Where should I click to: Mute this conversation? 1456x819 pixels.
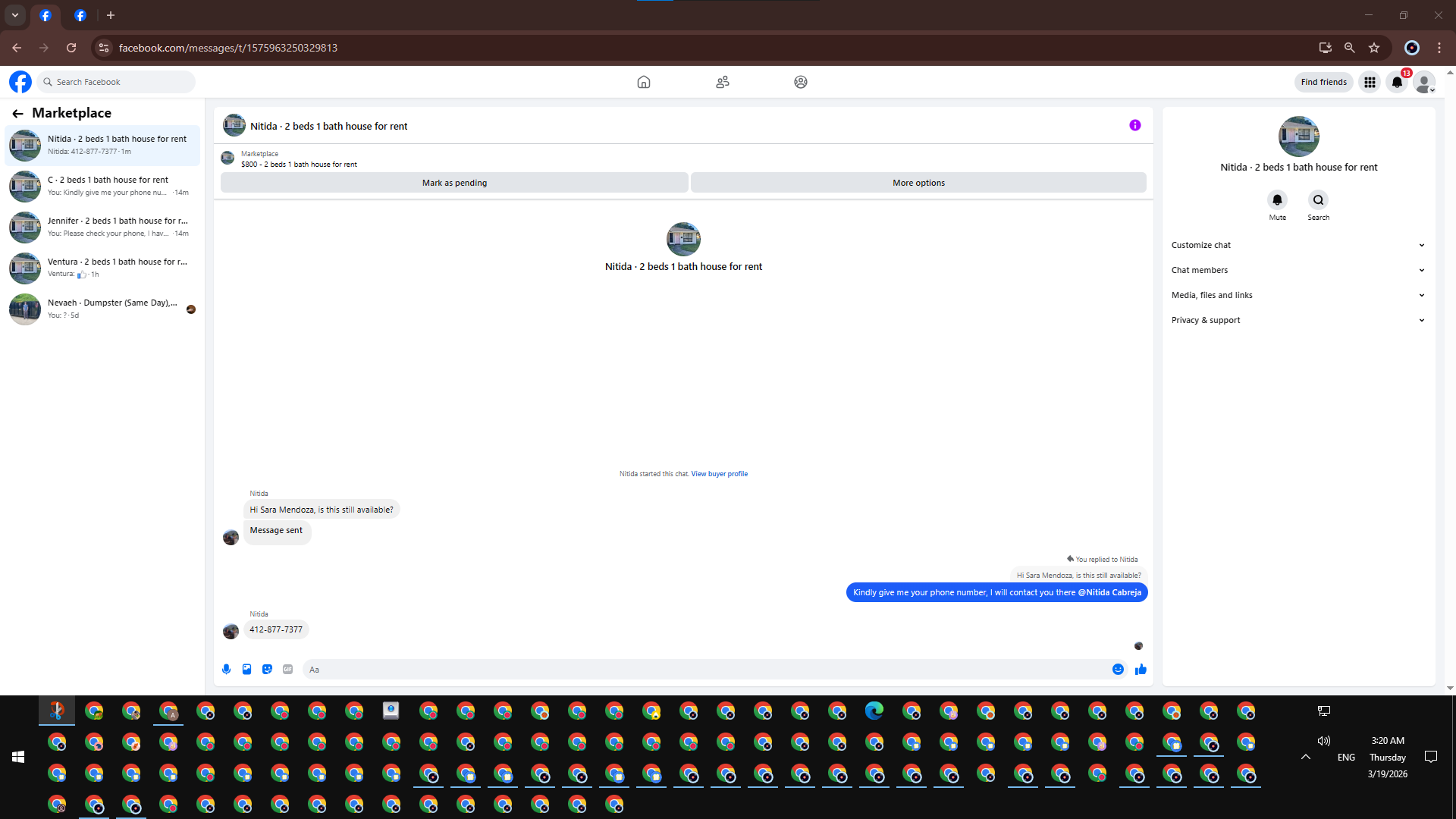(1277, 200)
